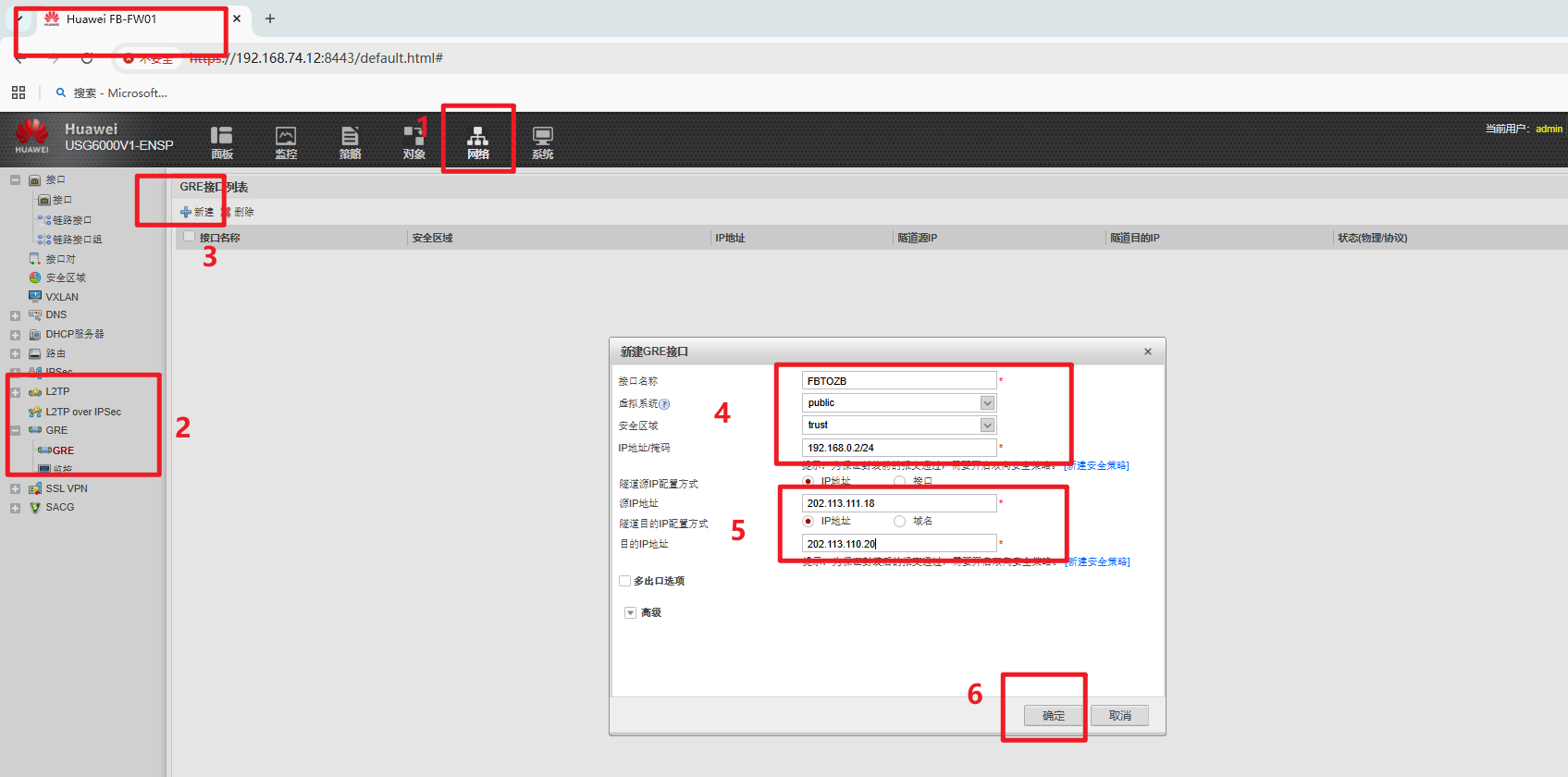
Task: Expand the SSL VPN tree node
Action: 15,488
